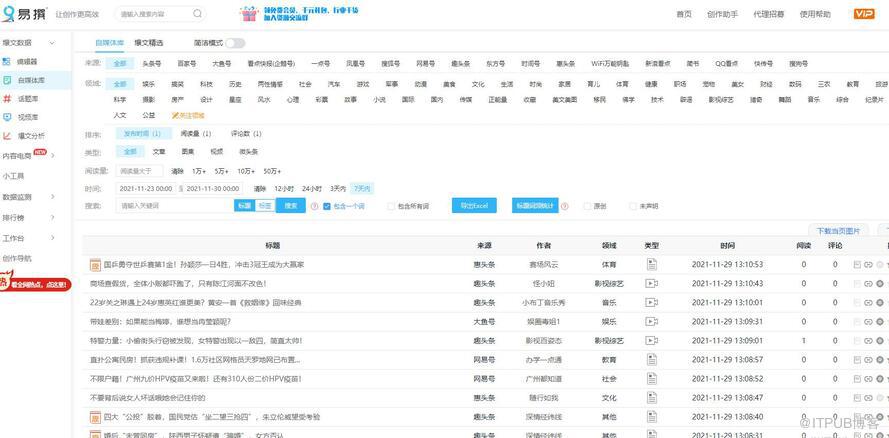This screenshot has height=438, width=889.
Task: Collapse the 爆文数据 sidebar section
Action: [51, 43]
